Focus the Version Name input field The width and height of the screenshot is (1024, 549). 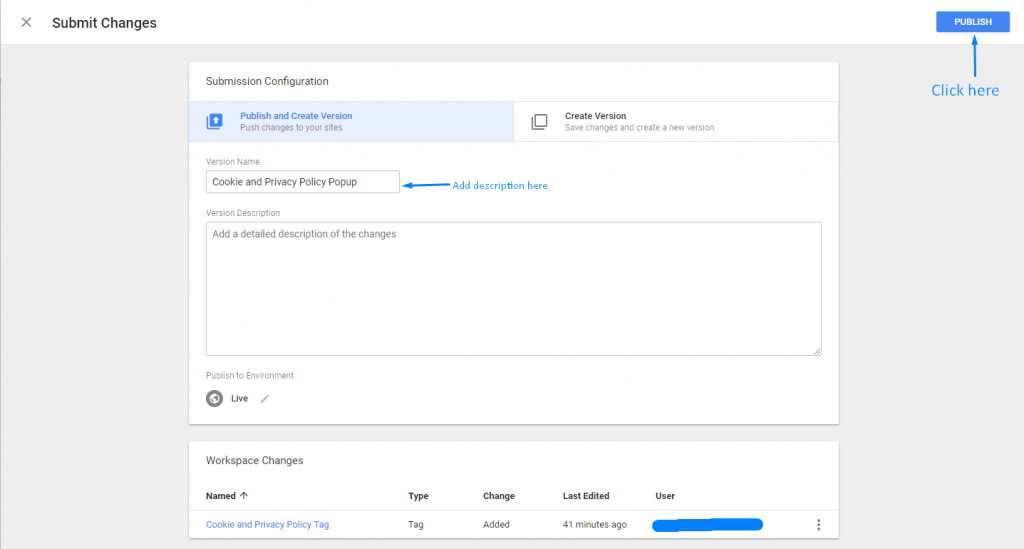tap(302, 181)
